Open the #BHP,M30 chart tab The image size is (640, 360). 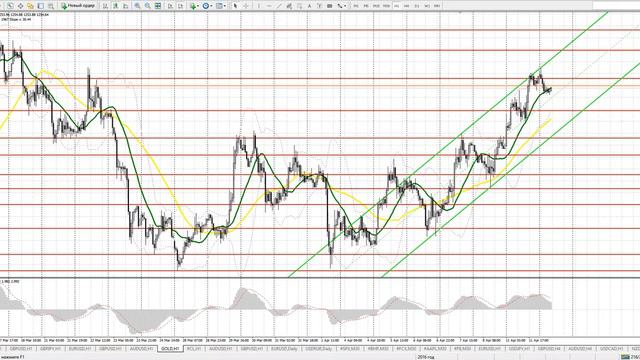pyautogui.click(x=378, y=349)
